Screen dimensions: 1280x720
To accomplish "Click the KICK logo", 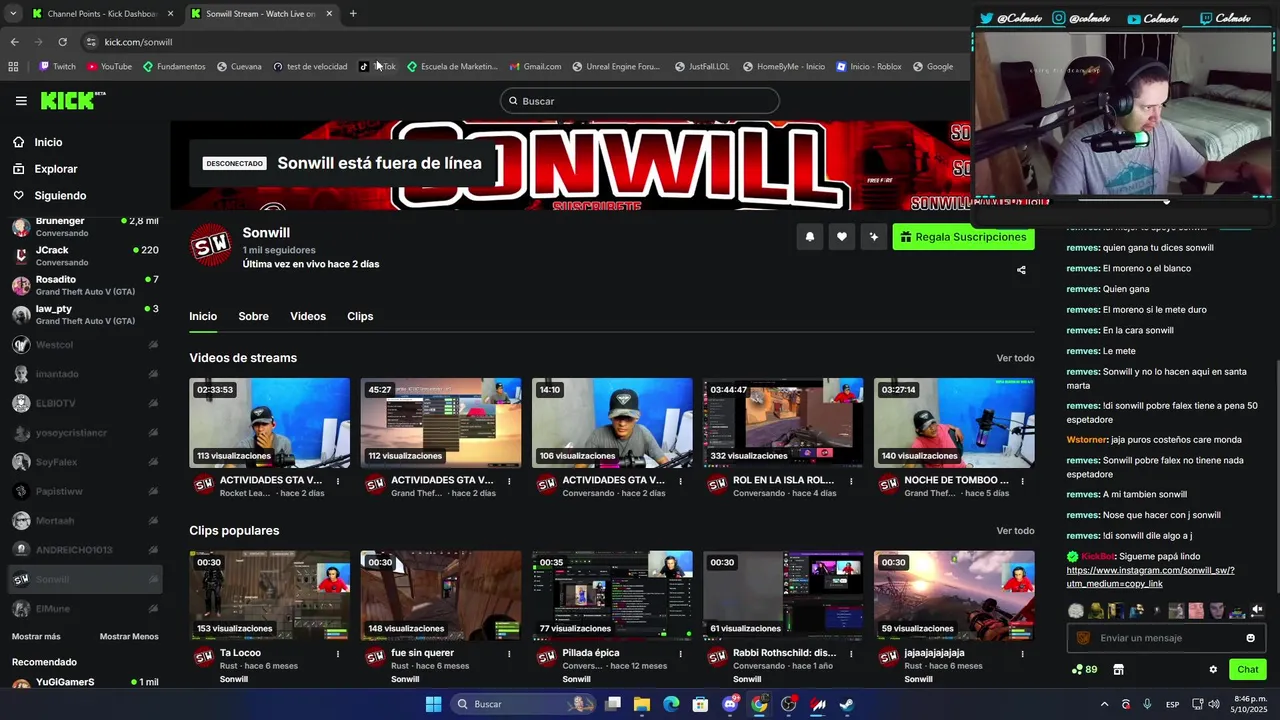I will point(72,100).
